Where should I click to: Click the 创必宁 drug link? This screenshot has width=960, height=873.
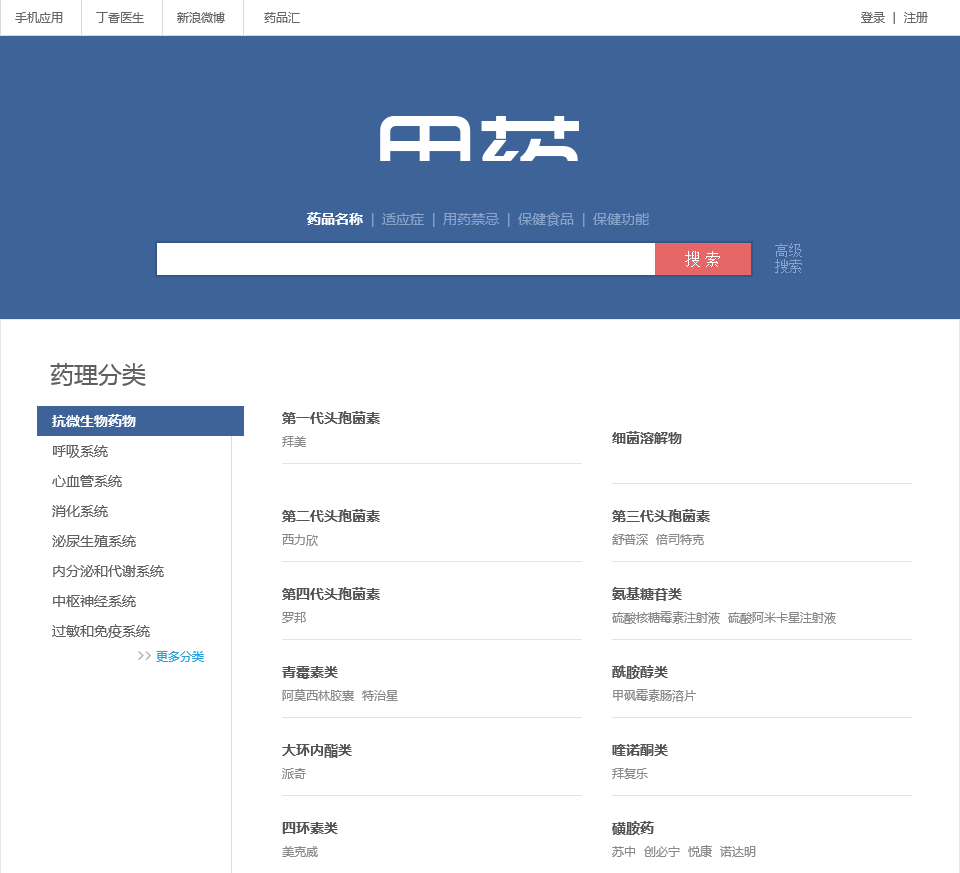(662, 852)
